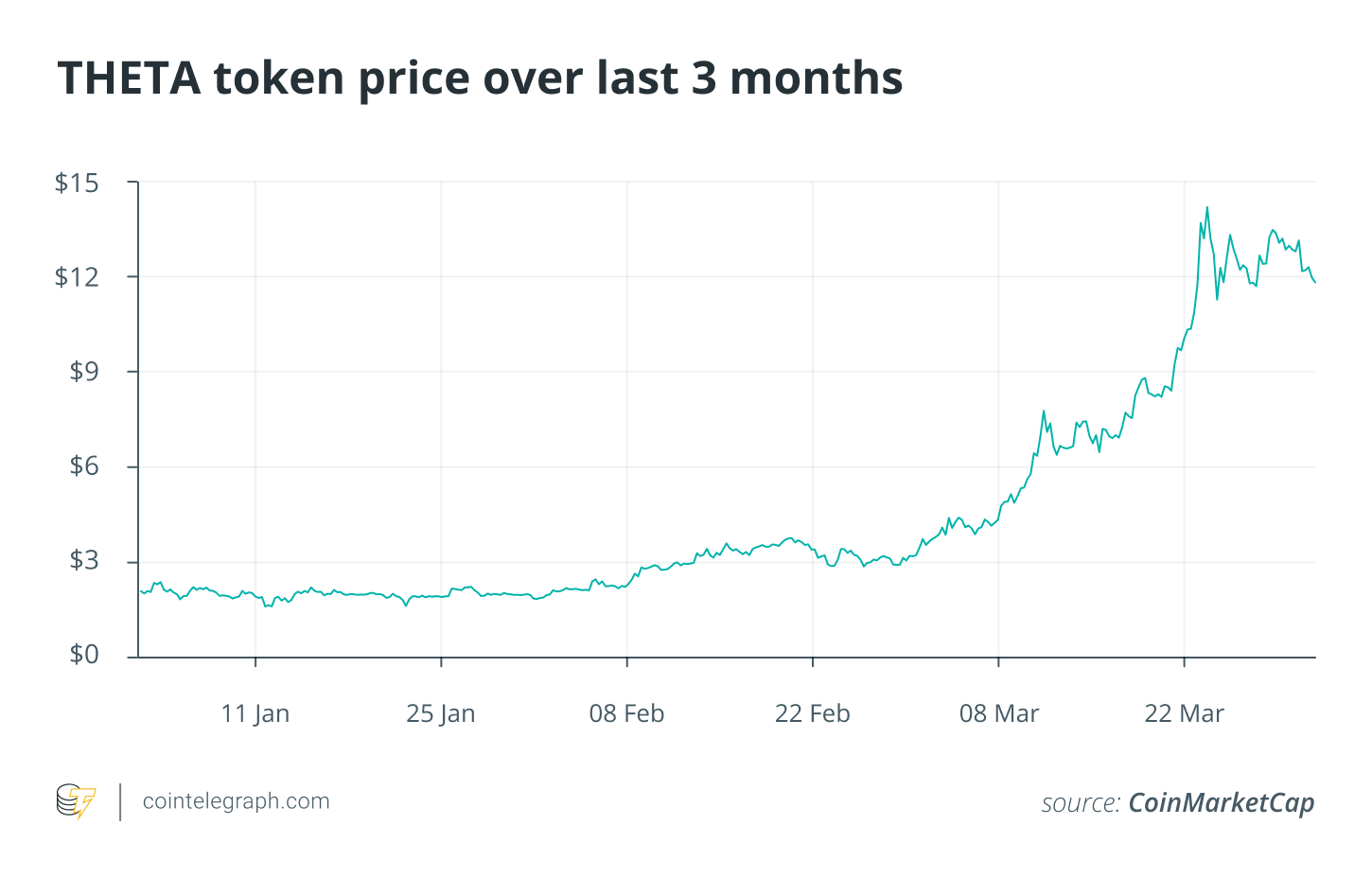Image resolution: width=1372 pixels, height=878 pixels.
Task: Select the chart title text
Action: coord(481,78)
